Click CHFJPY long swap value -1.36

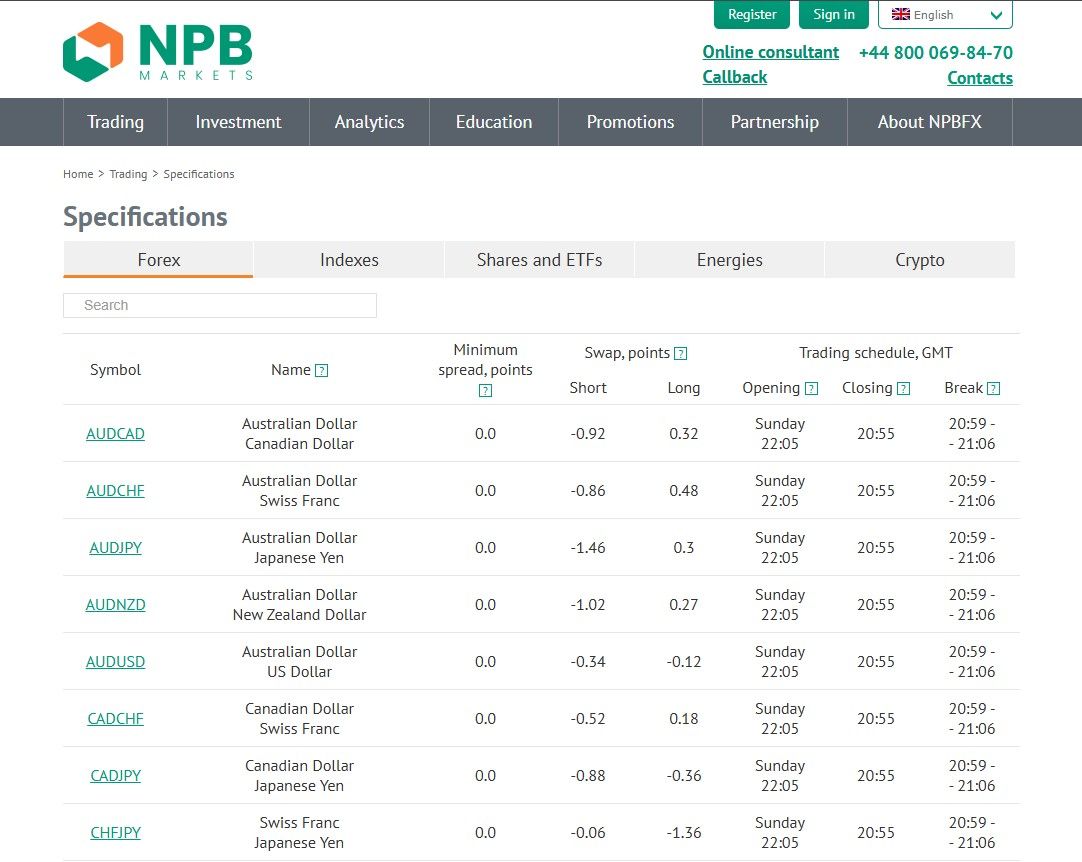click(683, 832)
